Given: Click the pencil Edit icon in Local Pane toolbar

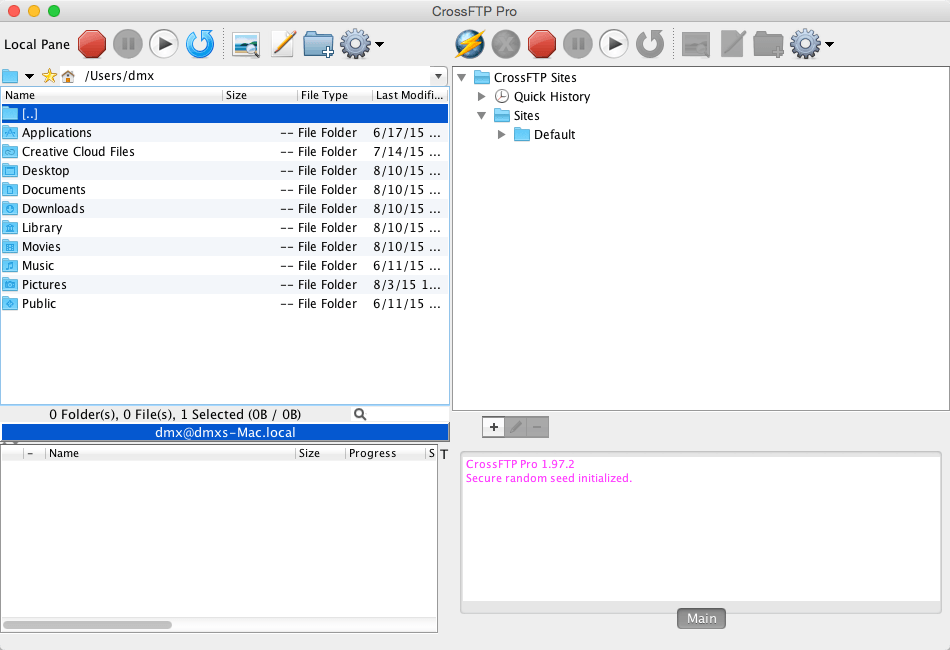Looking at the screenshot, I should click(x=283, y=44).
